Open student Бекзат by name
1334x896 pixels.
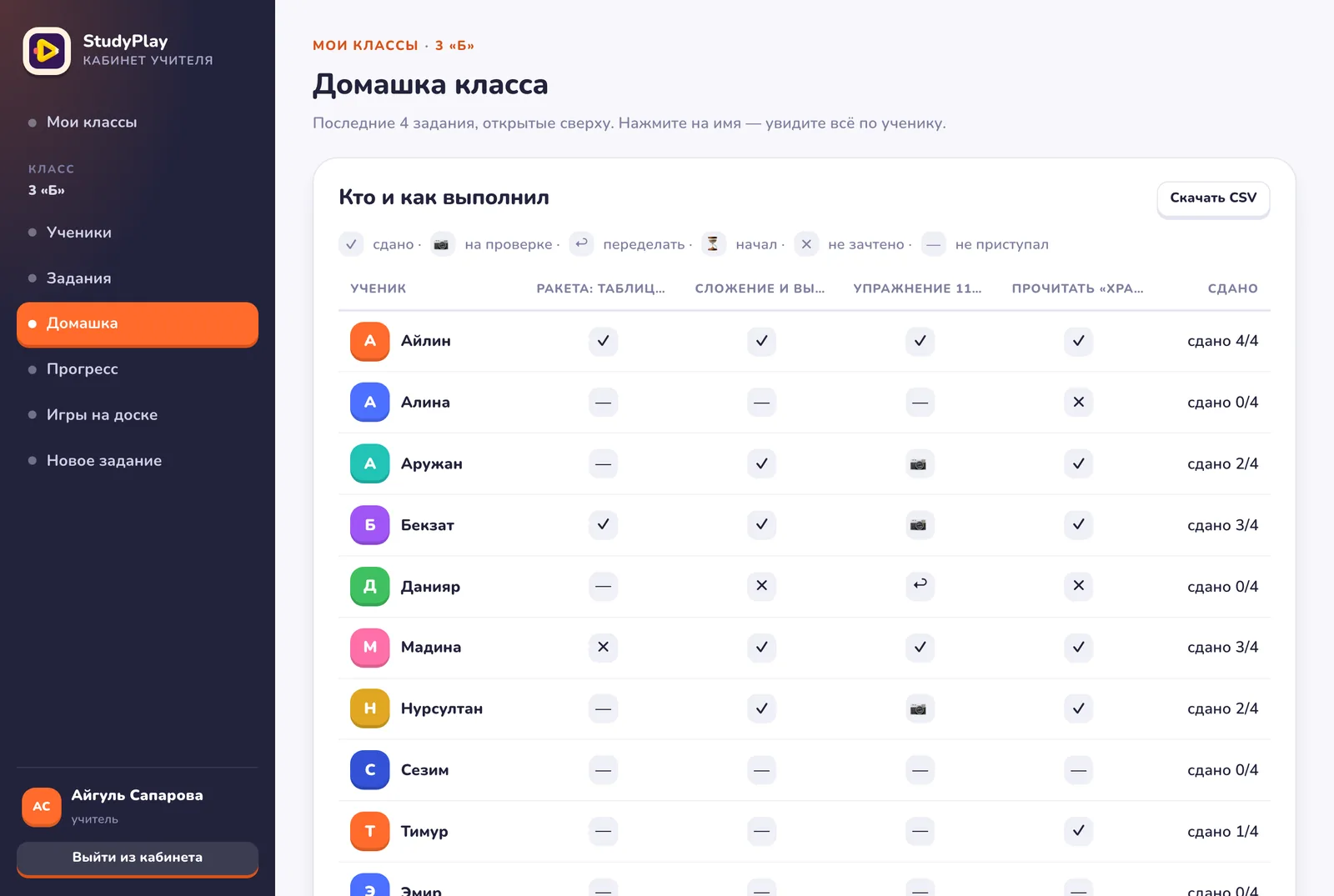point(428,525)
